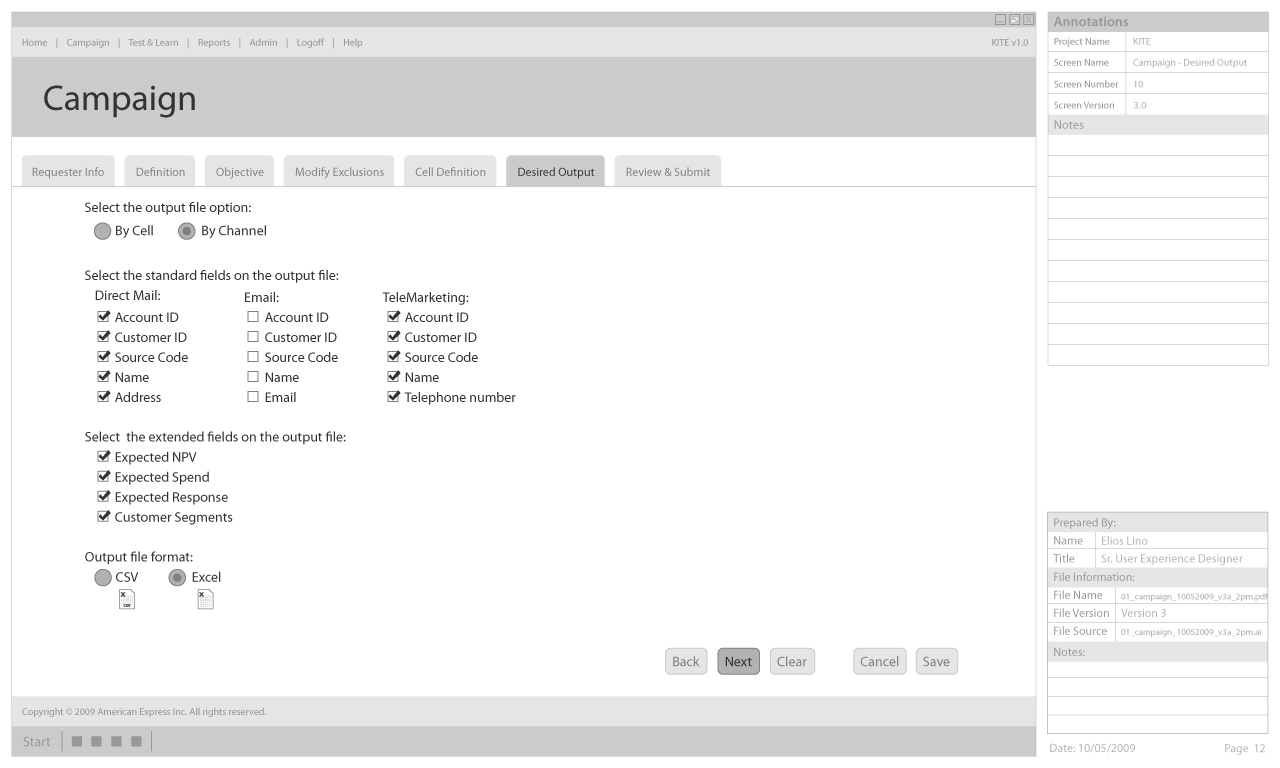Screen dimensions: 1280x768
Task: Select the By Cell radio option
Action: 102,231
